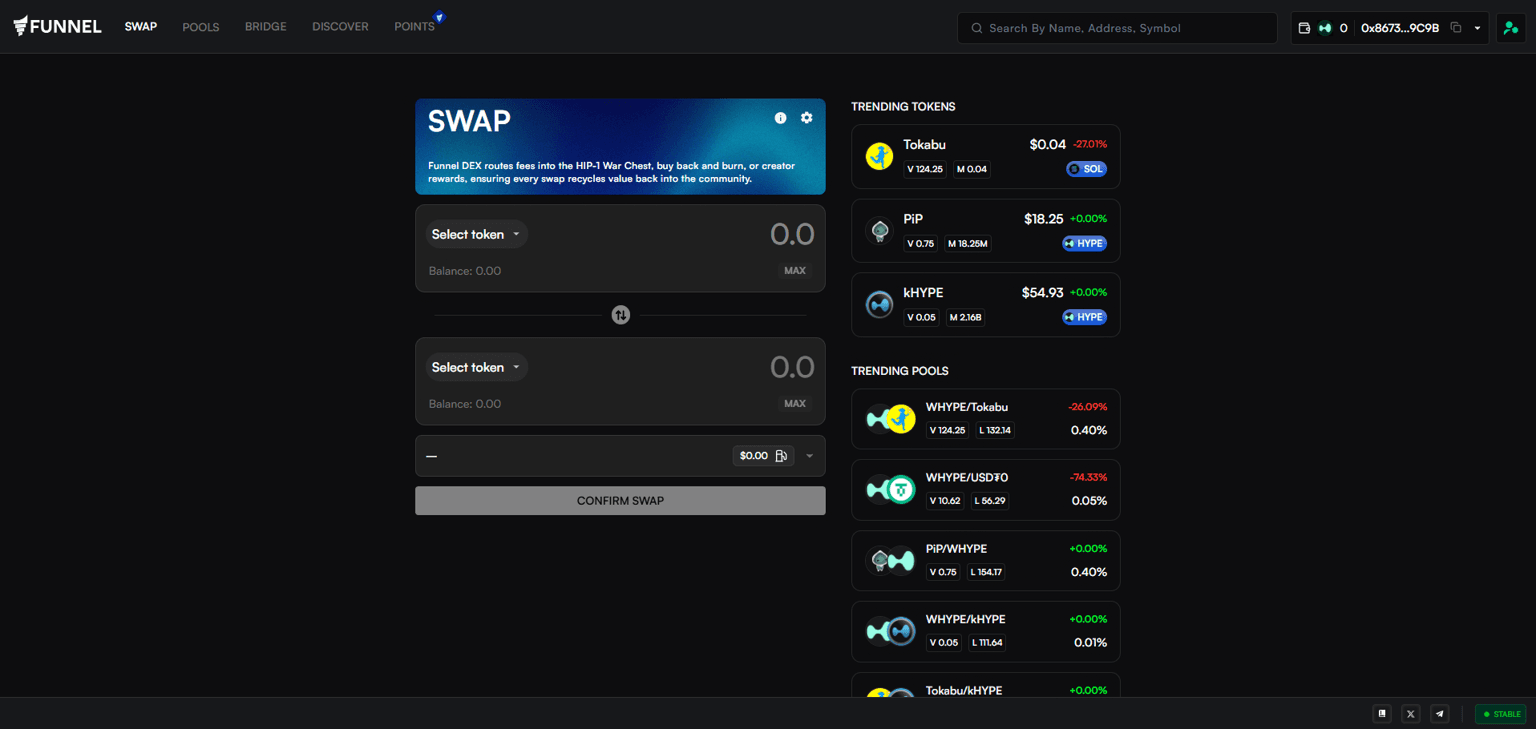This screenshot has height=729, width=1536.
Task: Click the swap direction arrows icon
Action: [x=621, y=315]
